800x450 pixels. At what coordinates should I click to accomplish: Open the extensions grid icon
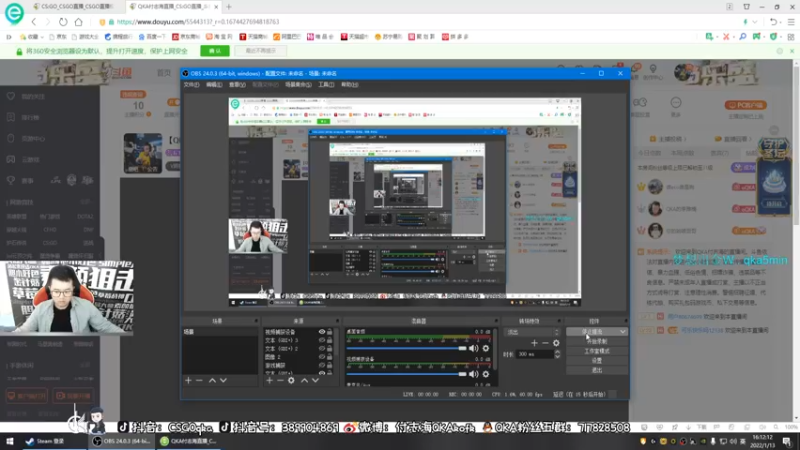coord(791,37)
